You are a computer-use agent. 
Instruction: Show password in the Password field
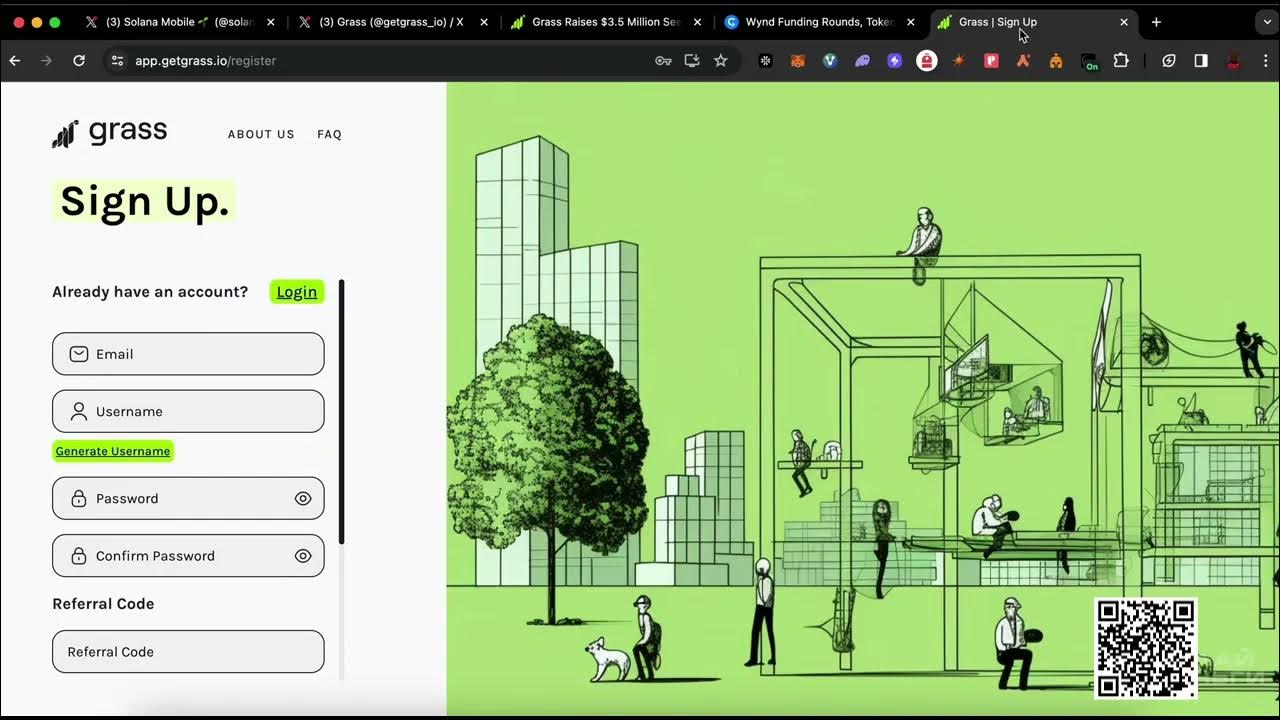pyautogui.click(x=303, y=499)
